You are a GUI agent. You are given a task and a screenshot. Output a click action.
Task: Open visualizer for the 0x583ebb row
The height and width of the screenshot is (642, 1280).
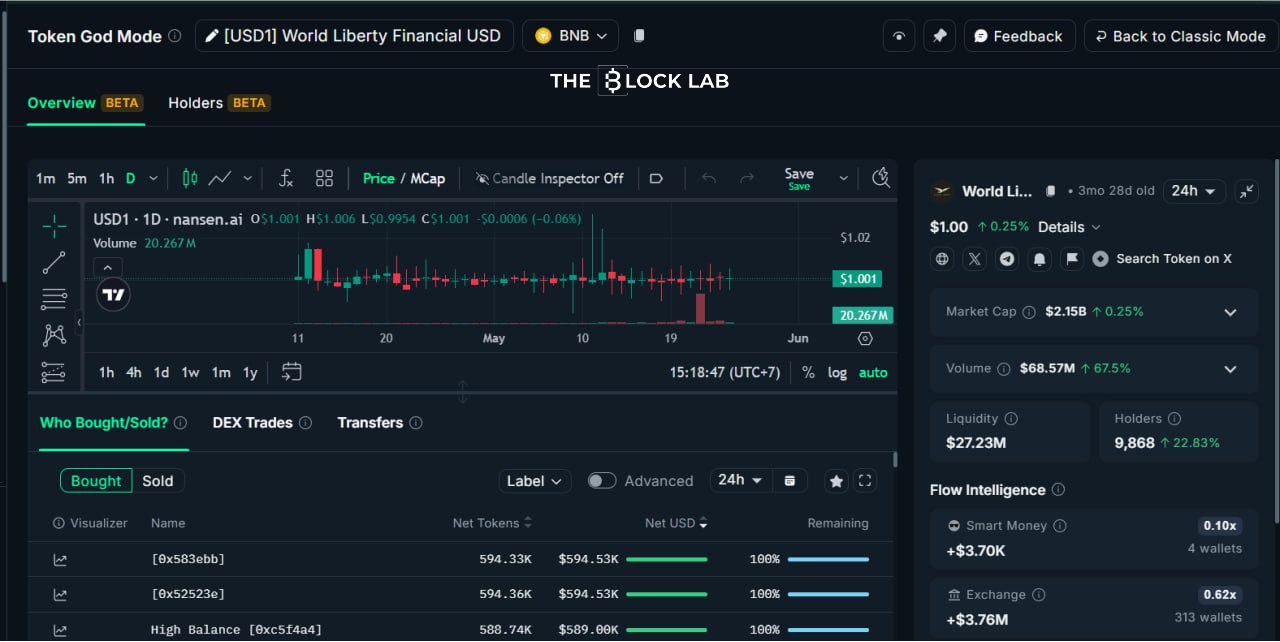(x=60, y=560)
